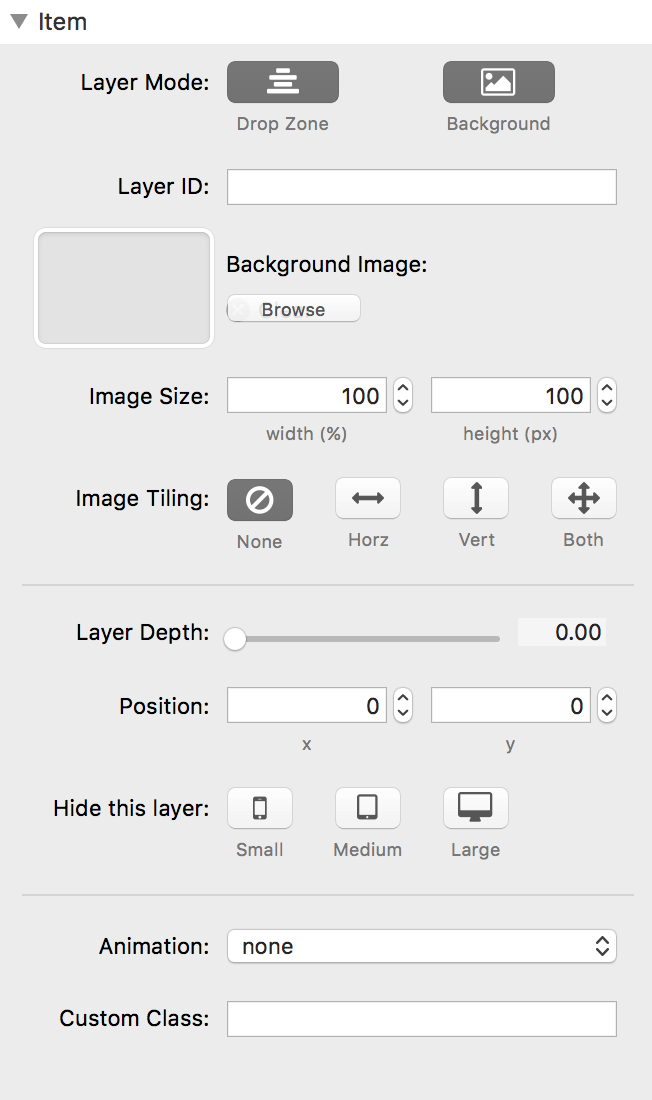
Task: Click the image height stepper
Action: pos(607,396)
